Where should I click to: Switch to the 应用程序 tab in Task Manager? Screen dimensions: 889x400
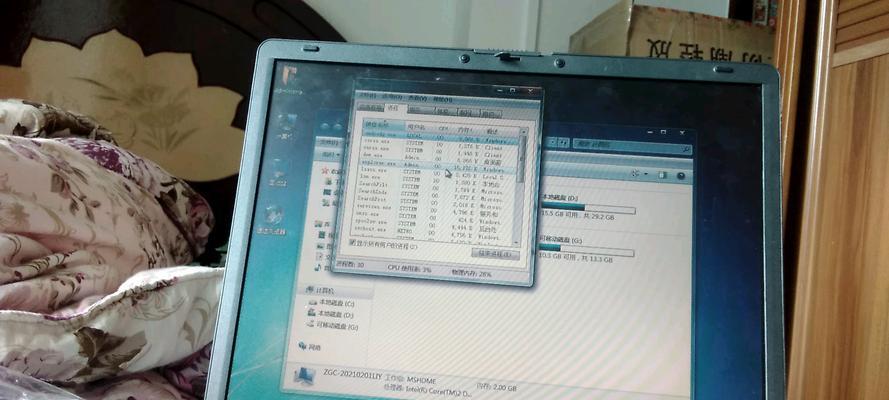tap(371, 107)
